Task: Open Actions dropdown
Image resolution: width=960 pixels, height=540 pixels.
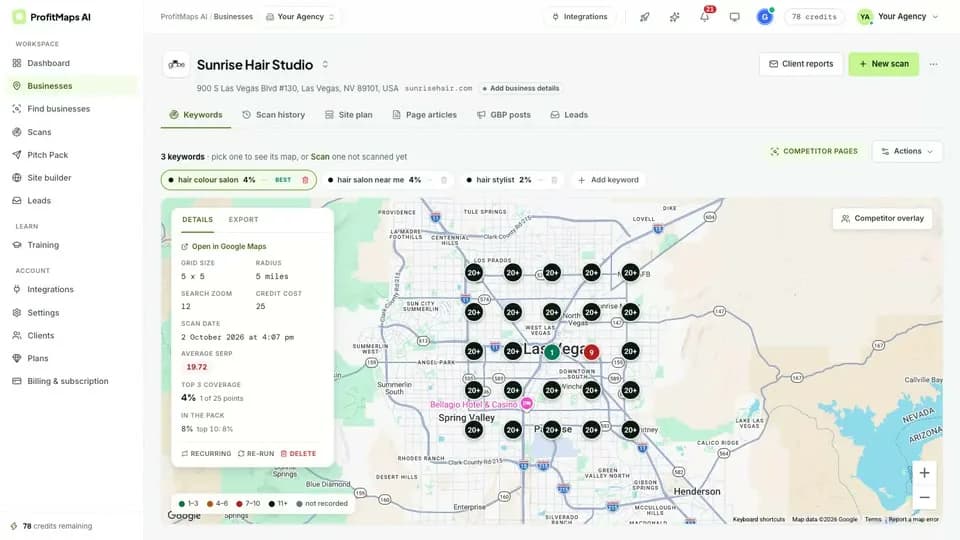Action: 907,151
